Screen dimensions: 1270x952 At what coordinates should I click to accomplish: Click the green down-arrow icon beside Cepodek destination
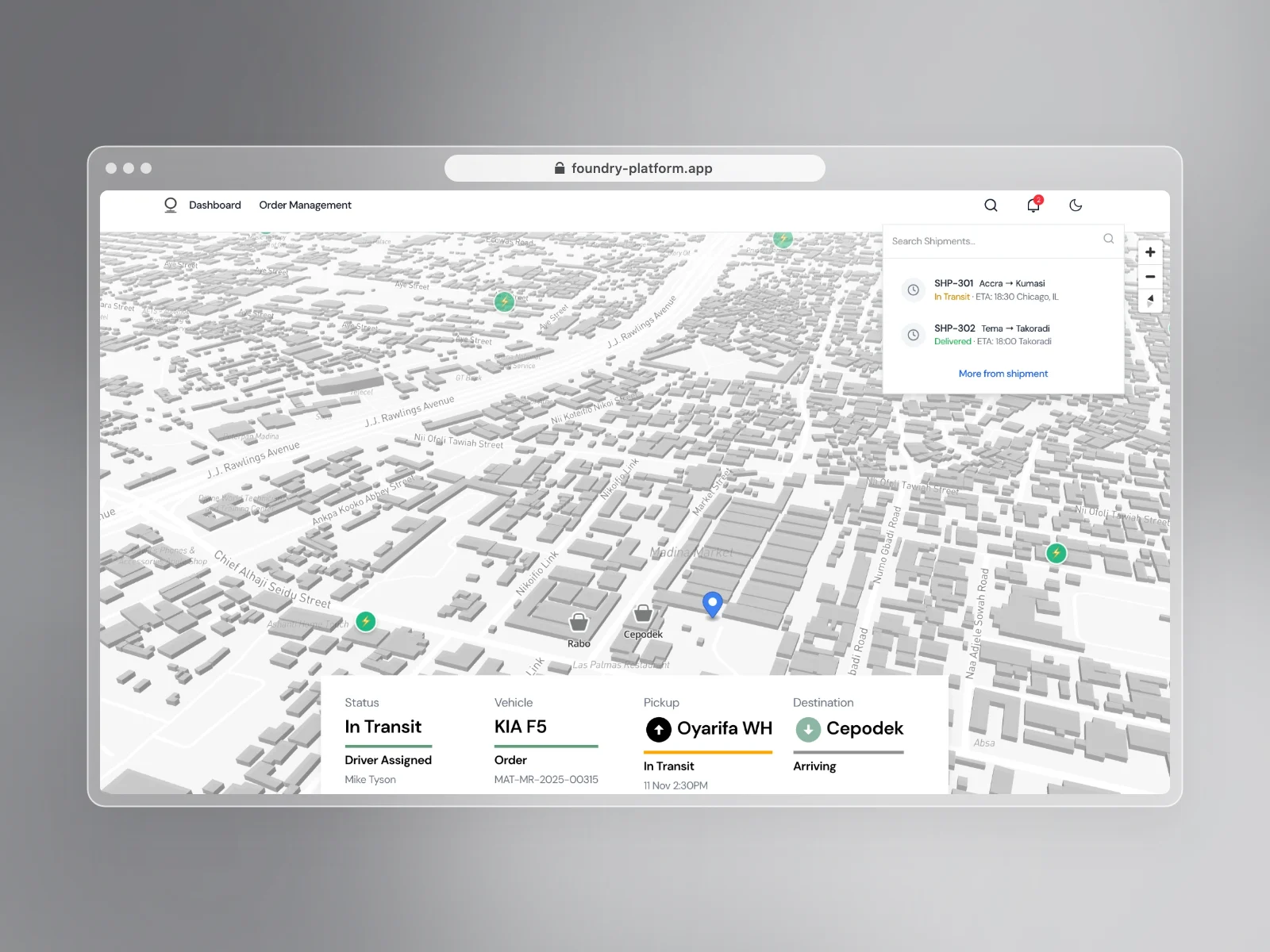(808, 729)
